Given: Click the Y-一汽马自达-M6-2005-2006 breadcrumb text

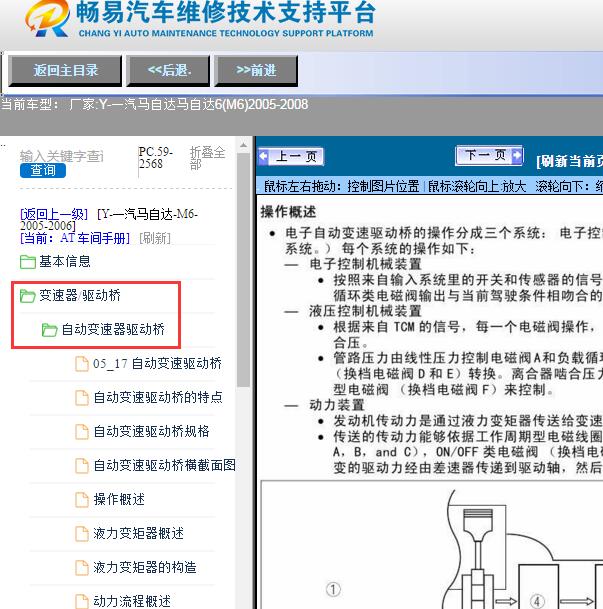Looking at the screenshot, I should coord(109,219).
